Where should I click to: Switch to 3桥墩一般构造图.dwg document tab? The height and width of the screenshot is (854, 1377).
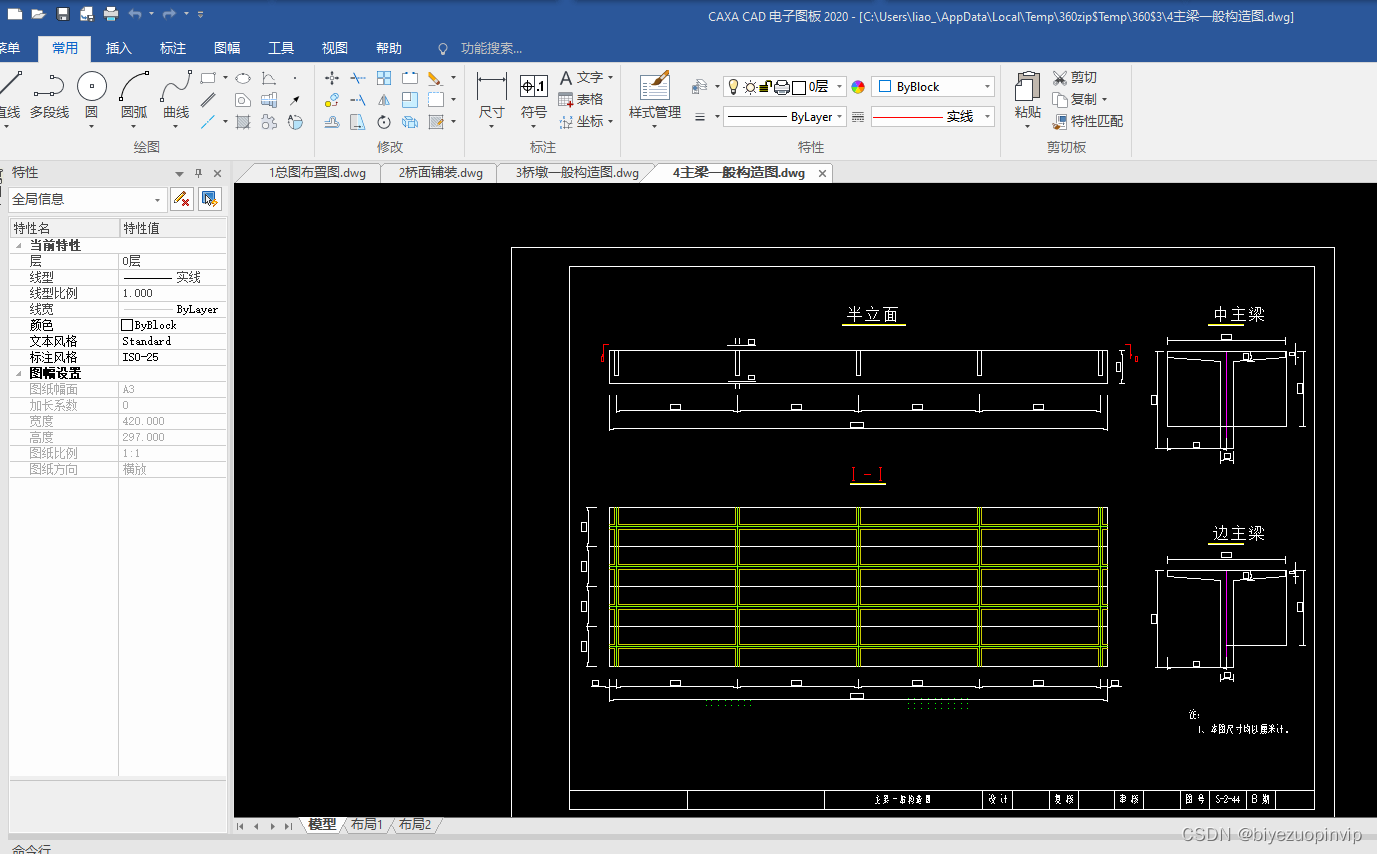click(577, 173)
